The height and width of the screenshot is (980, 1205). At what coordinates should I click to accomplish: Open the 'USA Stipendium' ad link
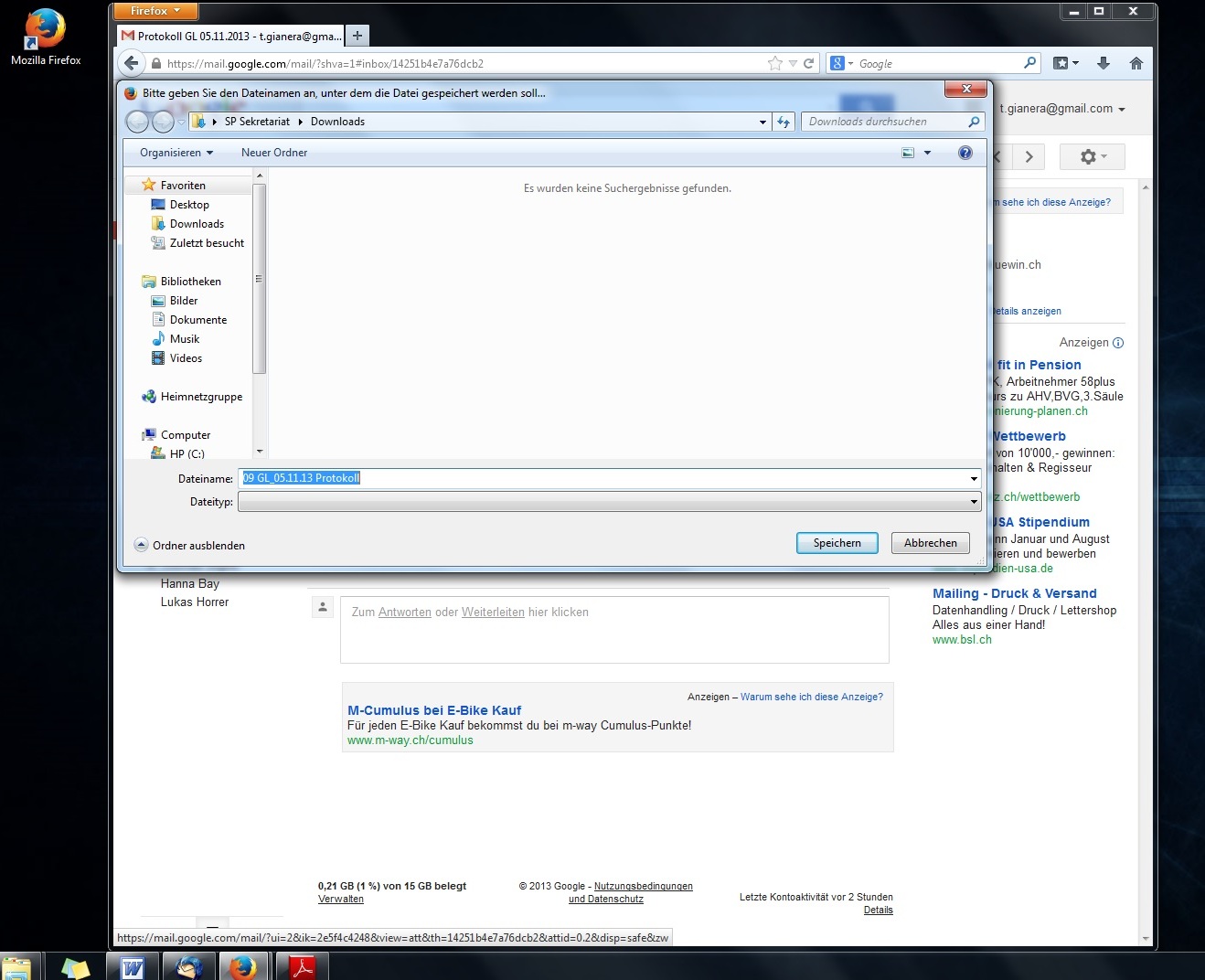[1041, 522]
